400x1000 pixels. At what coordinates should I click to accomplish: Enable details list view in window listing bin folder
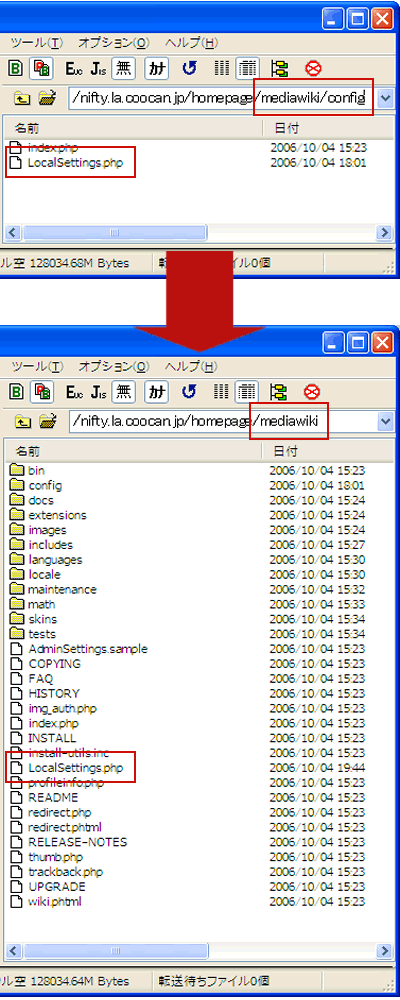click(247, 391)
